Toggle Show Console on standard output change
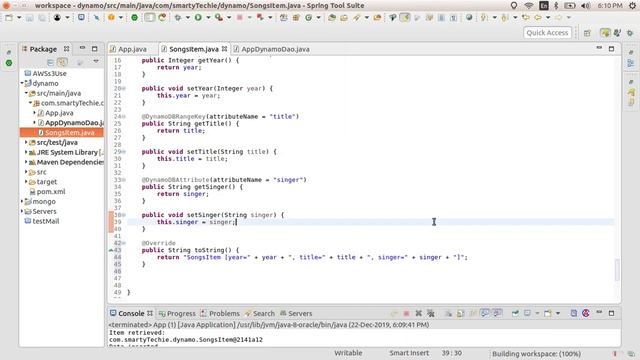The height and width of the screenshot is (360, 640). (484, 313)
